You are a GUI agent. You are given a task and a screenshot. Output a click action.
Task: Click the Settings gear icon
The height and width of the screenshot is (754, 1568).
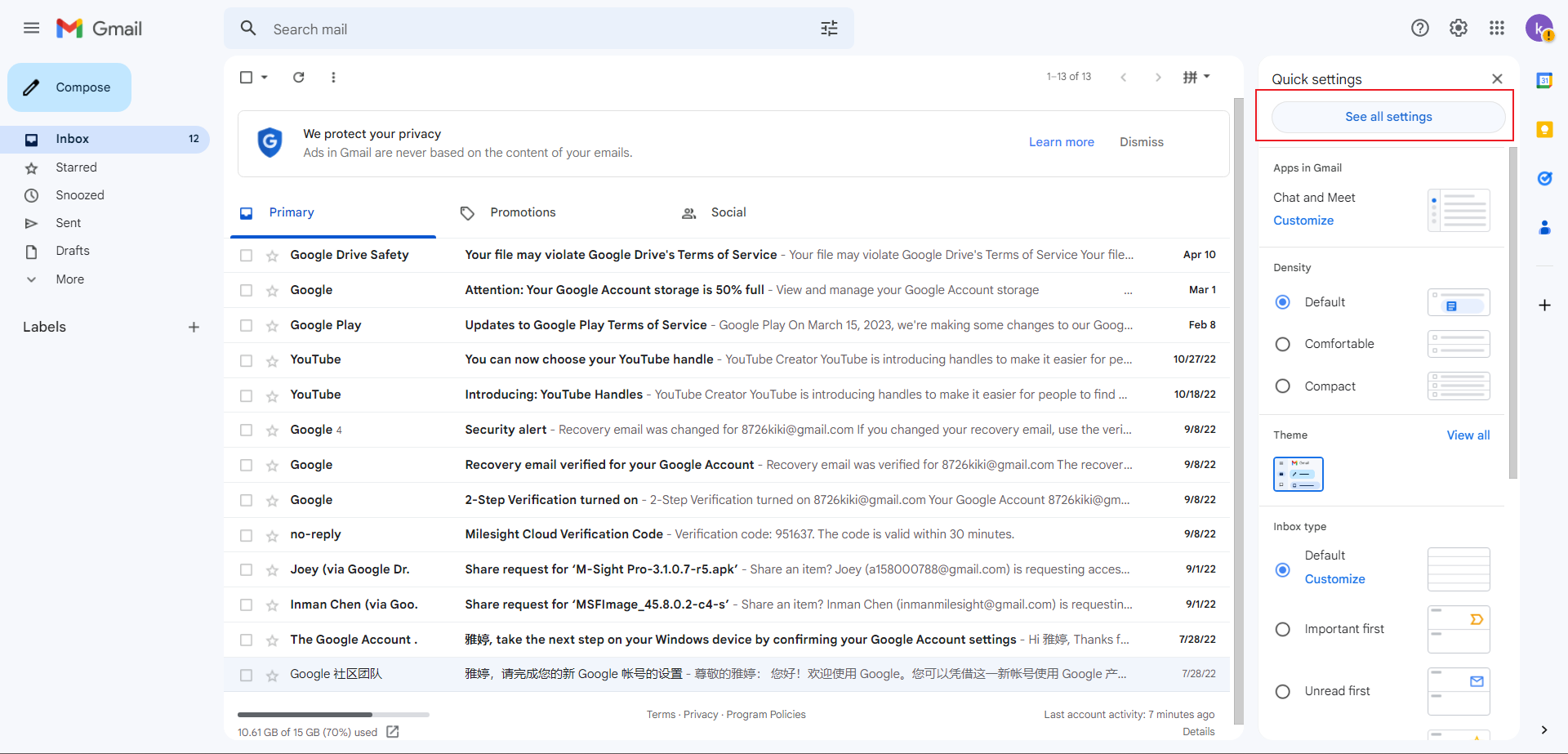coord(1459,29)
